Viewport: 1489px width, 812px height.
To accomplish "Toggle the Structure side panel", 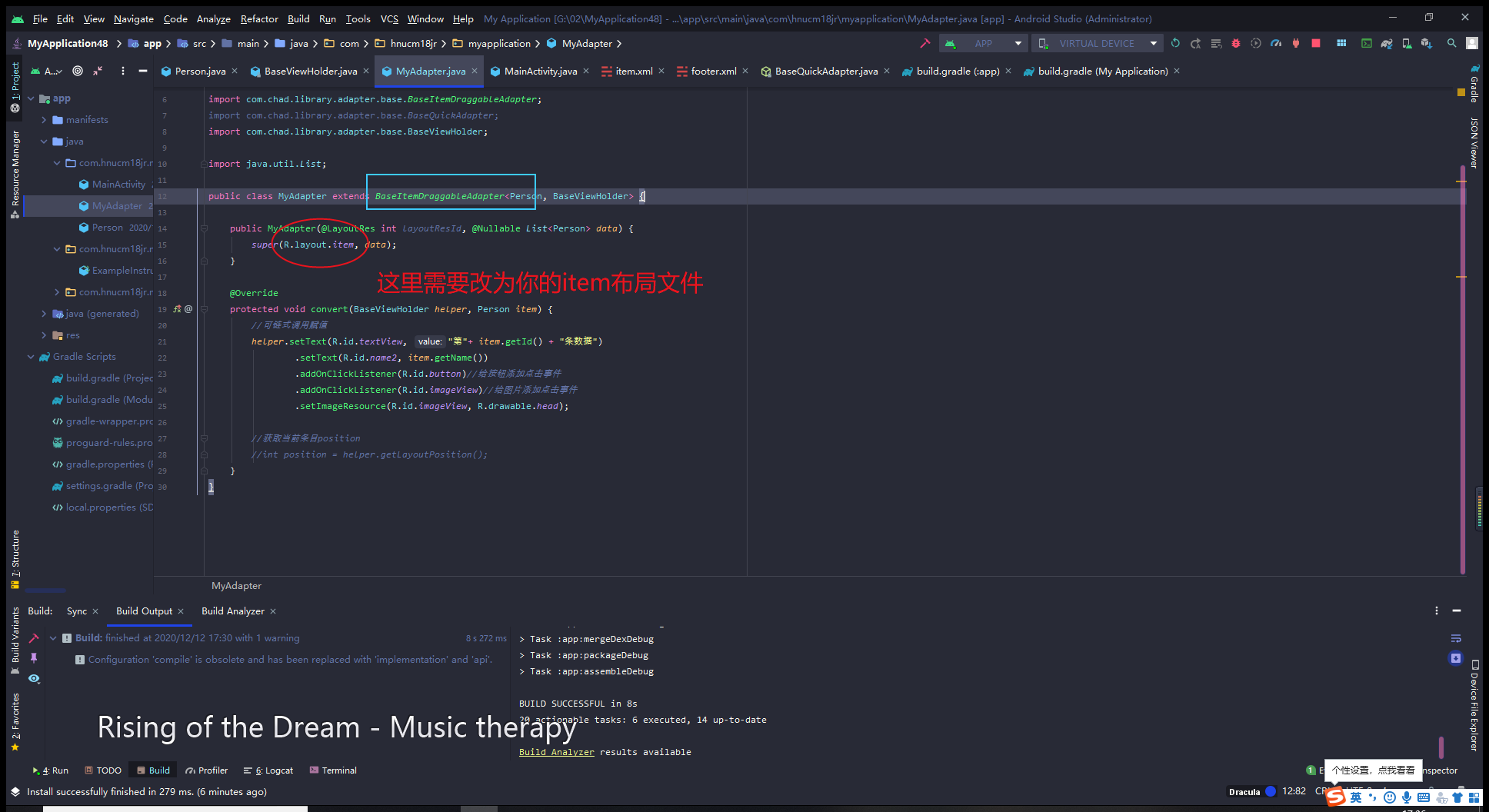I will click(15, 559).
